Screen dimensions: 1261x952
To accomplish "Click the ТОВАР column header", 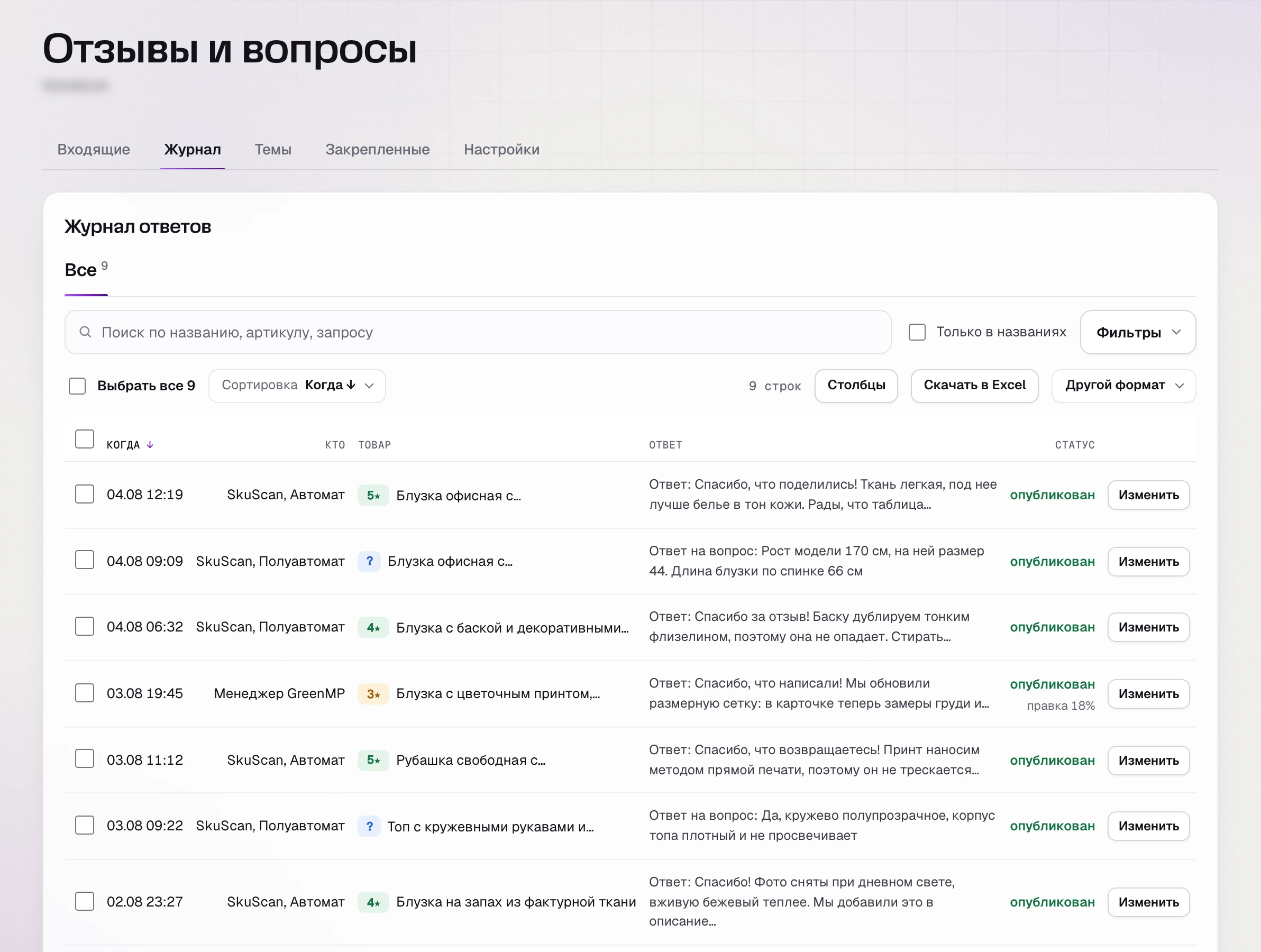I will pos(374,445).
